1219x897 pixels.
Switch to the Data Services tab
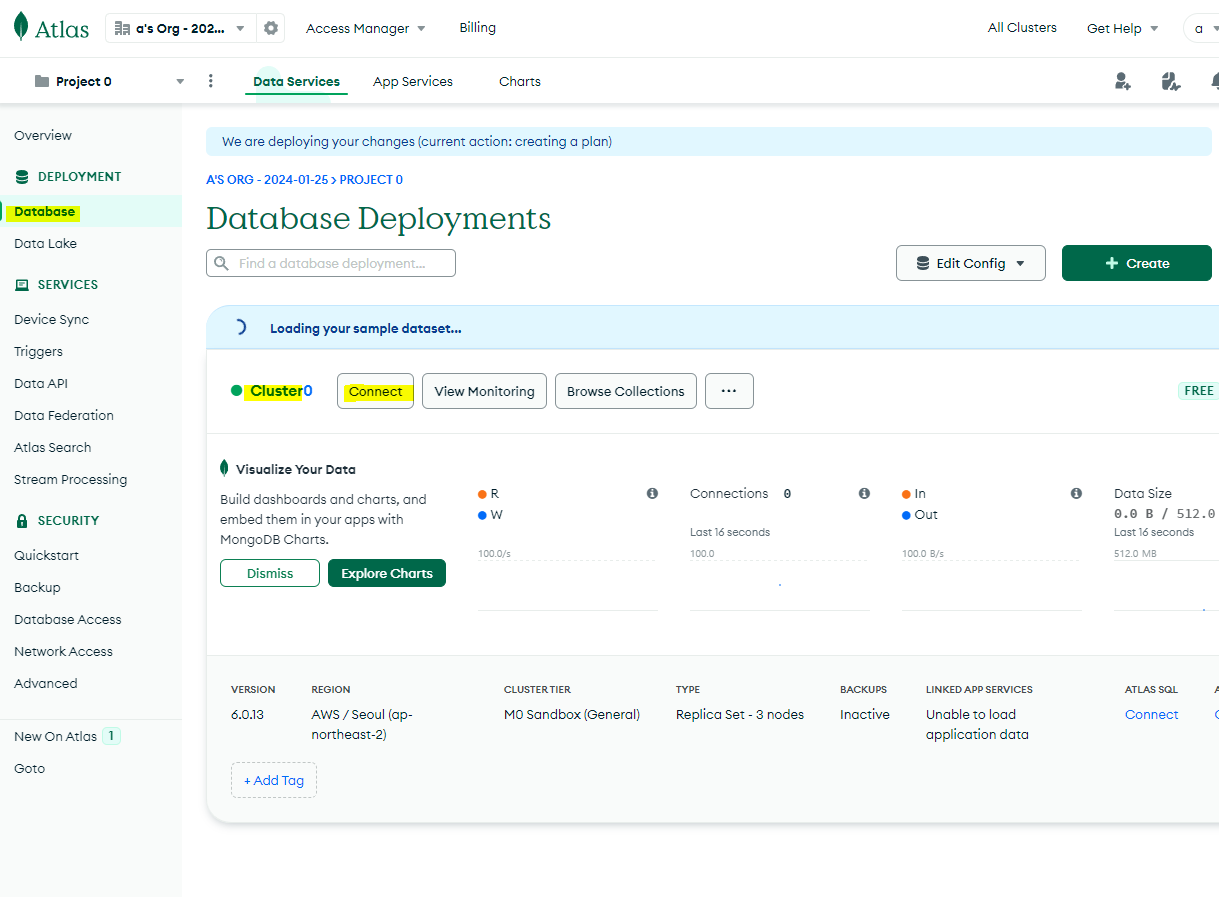click(296, 81)
